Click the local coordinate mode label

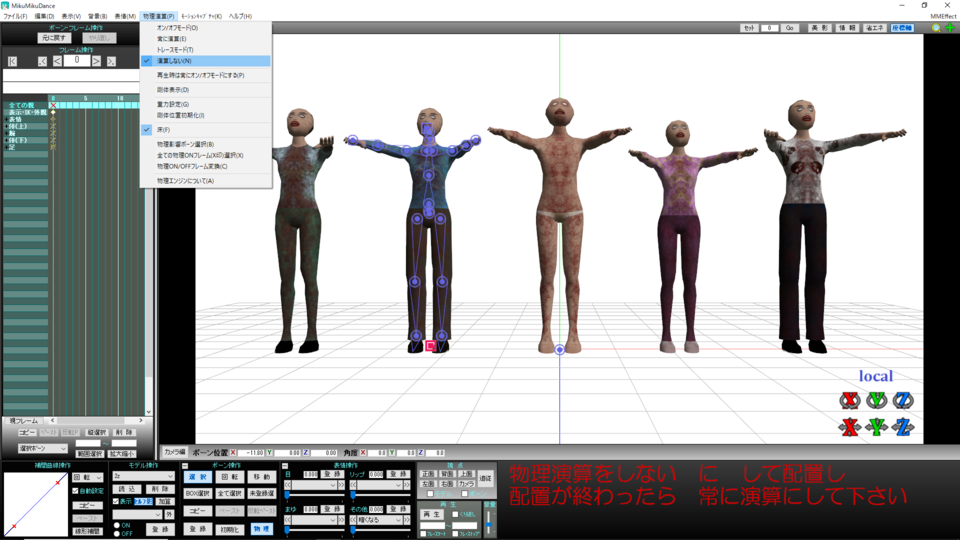[x=876, y=376]
